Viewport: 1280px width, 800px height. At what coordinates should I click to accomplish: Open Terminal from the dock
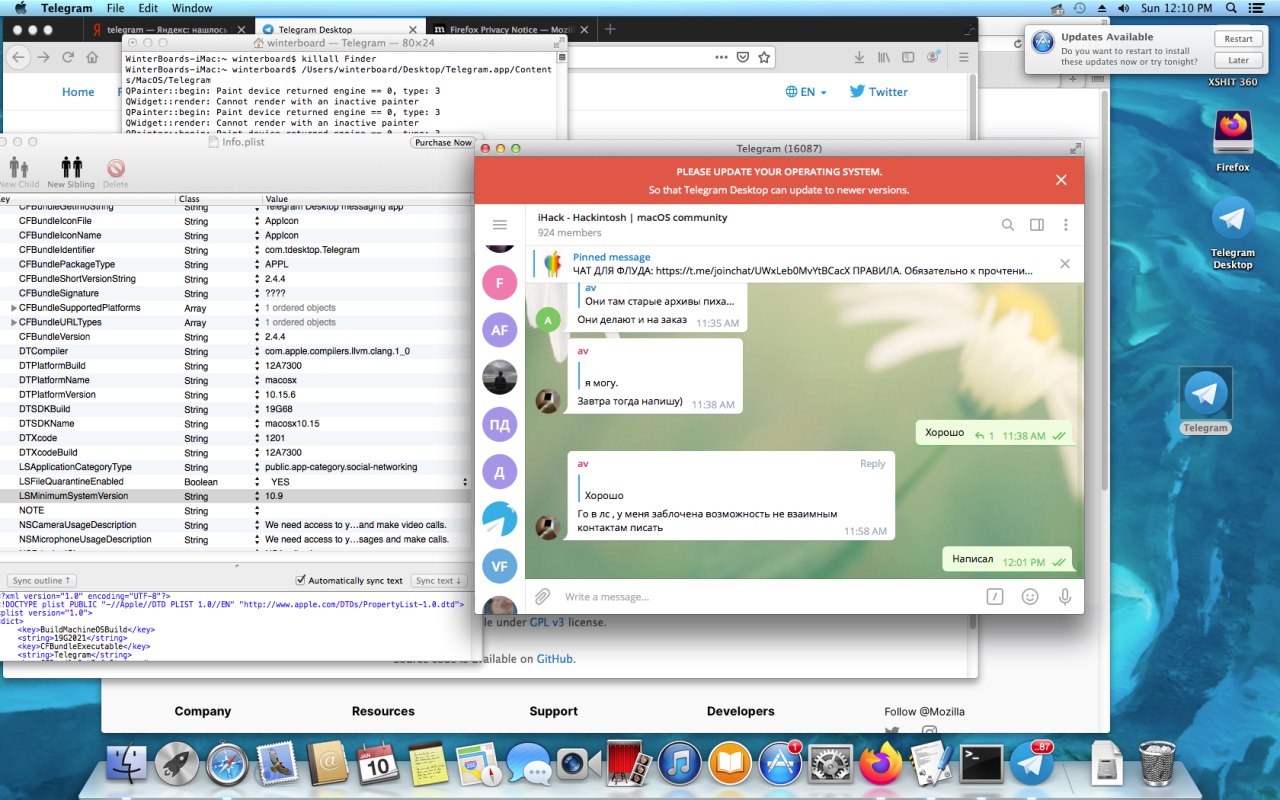pos(981,764)
